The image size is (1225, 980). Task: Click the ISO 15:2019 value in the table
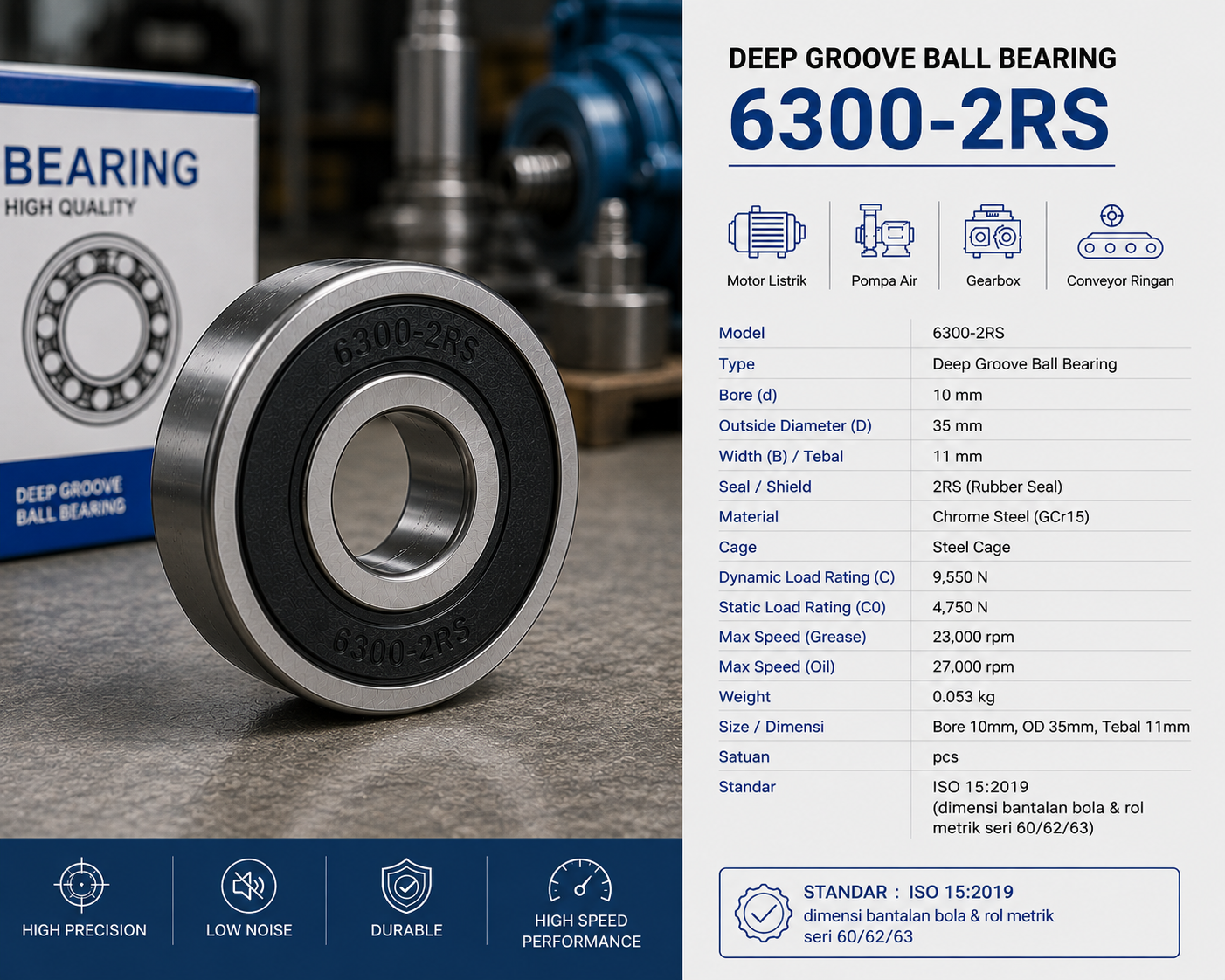(x=979, y=787)
